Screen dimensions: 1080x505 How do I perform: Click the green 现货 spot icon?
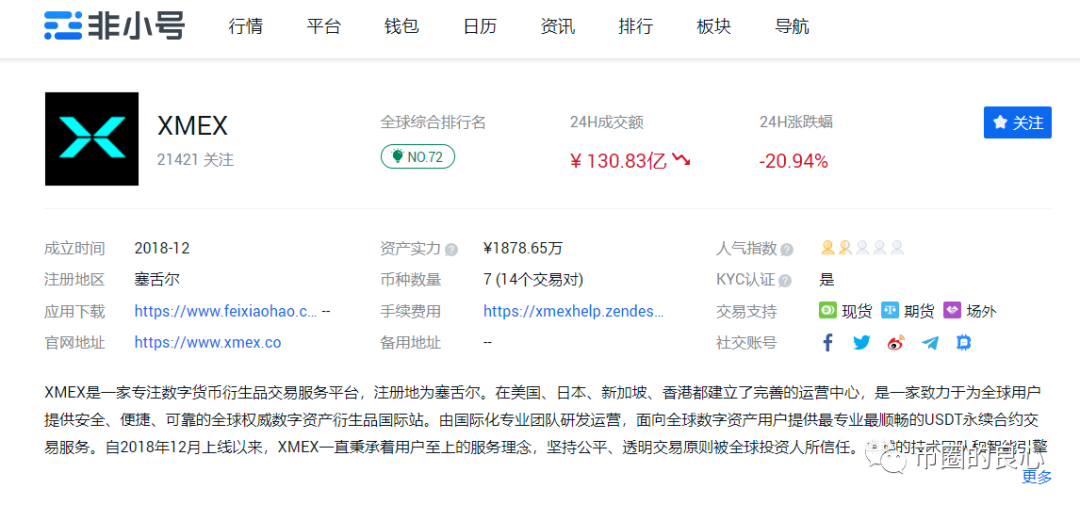[x=827, y=311]
